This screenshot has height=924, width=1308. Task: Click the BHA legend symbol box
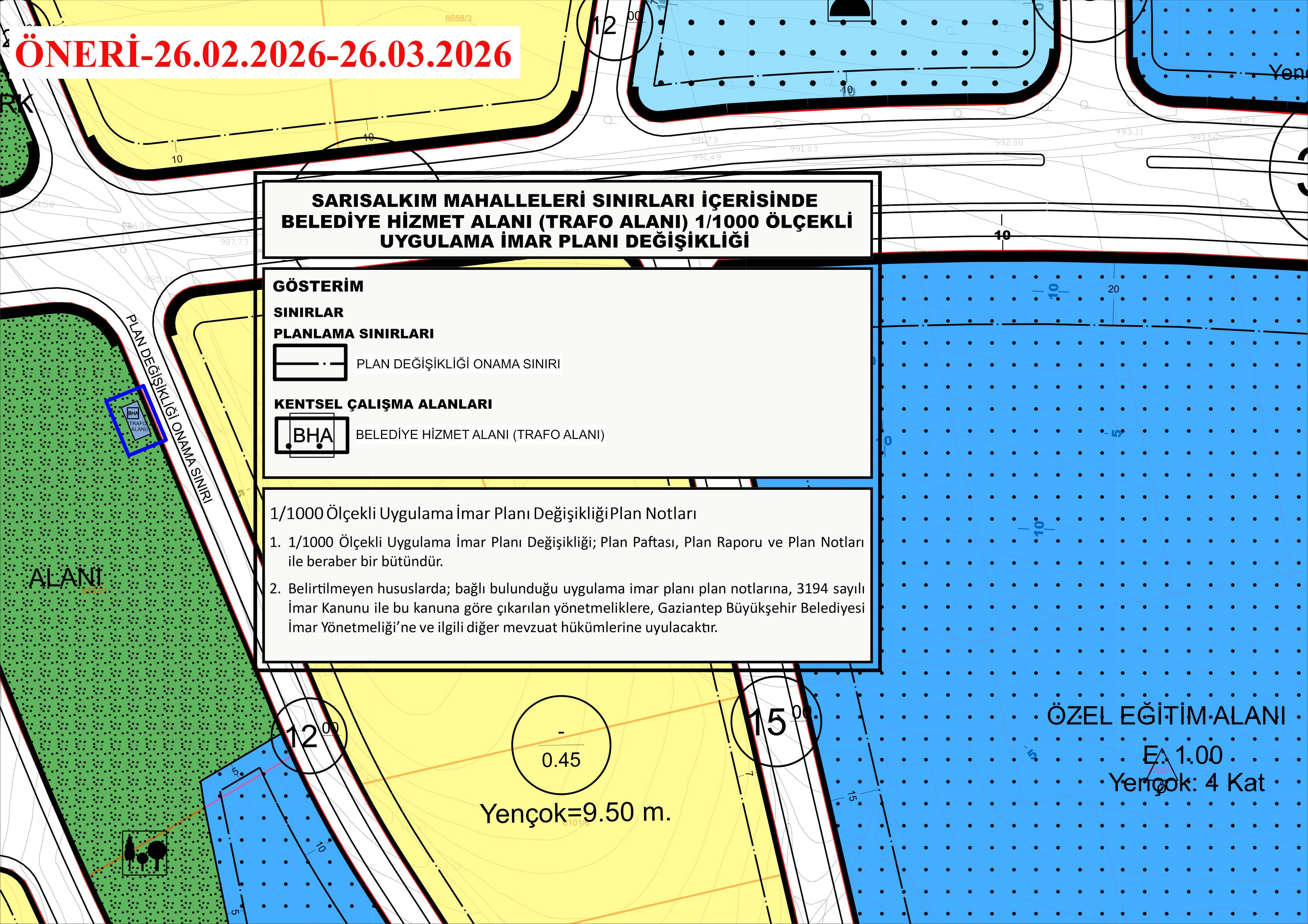[x=312, y=435]
